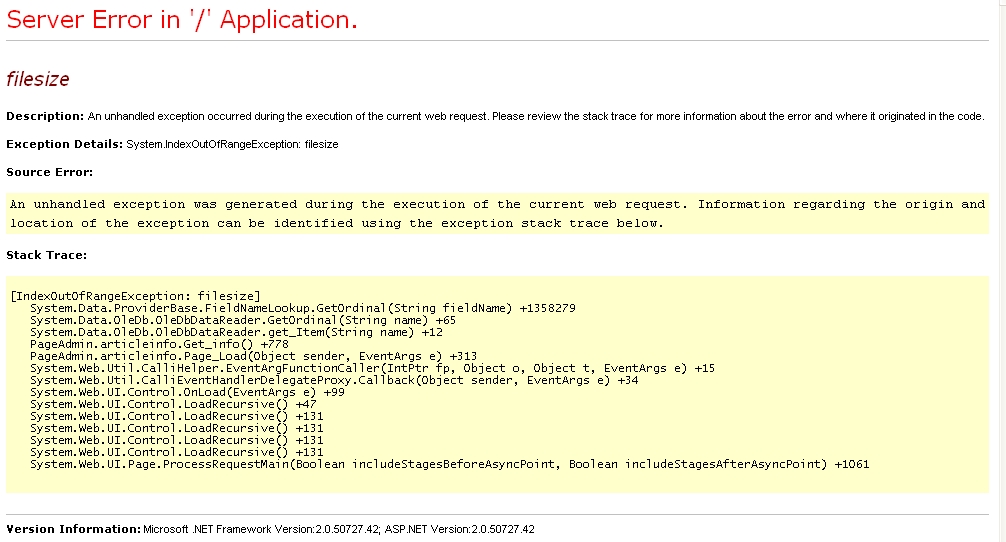Click the 'Exception Details:' label
1006x542 pixels.
click(64, 144)
